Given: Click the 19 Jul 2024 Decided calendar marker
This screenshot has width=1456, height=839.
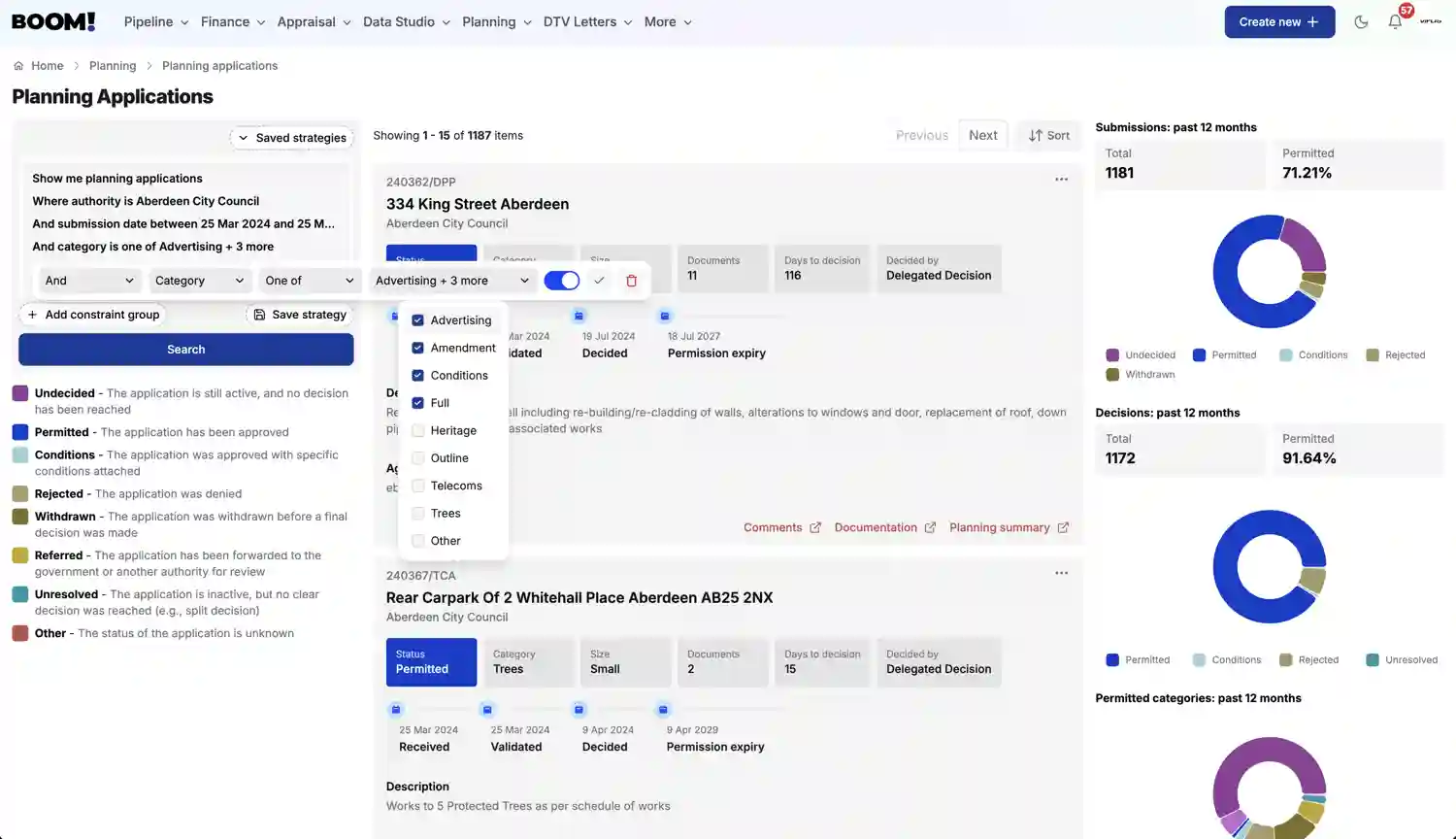Looking at the screenshot, I should pyautogui.click(x=579, y=316).
